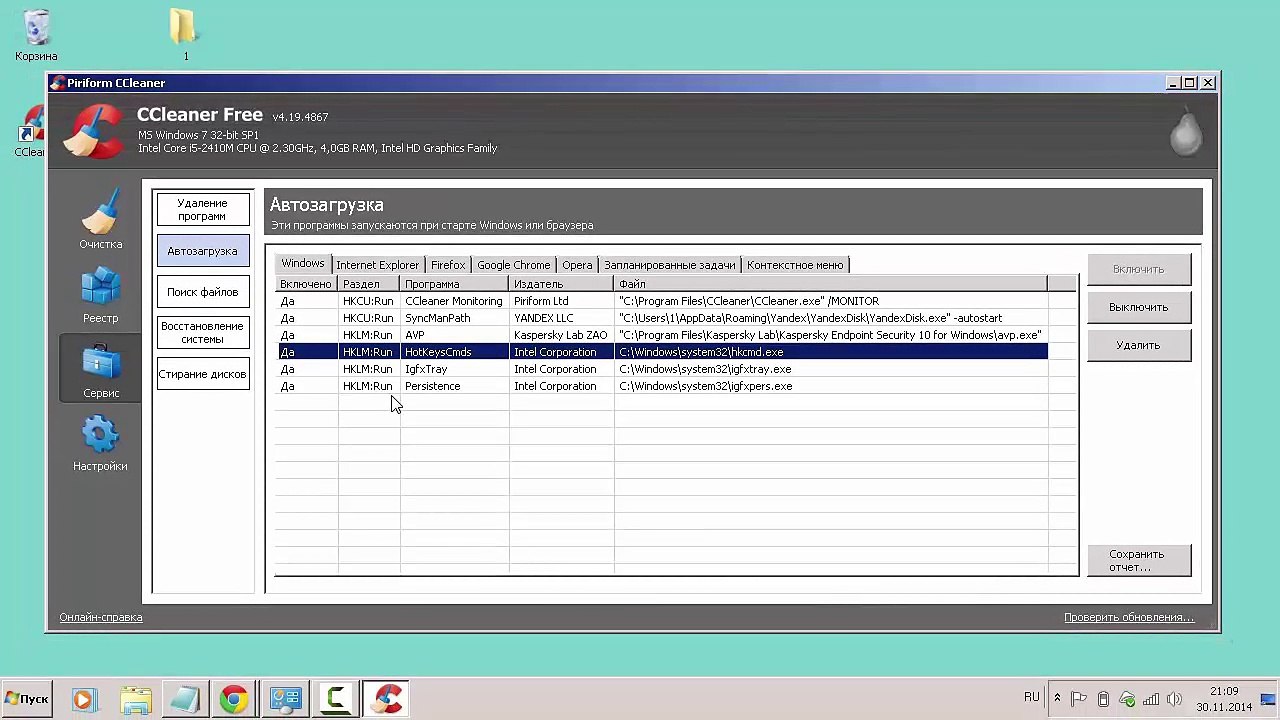Image resolution: width=1280 pixels, height=720 pixels.
Task: Select the CCleaner Monitoring row
Action: pos(662,301)
